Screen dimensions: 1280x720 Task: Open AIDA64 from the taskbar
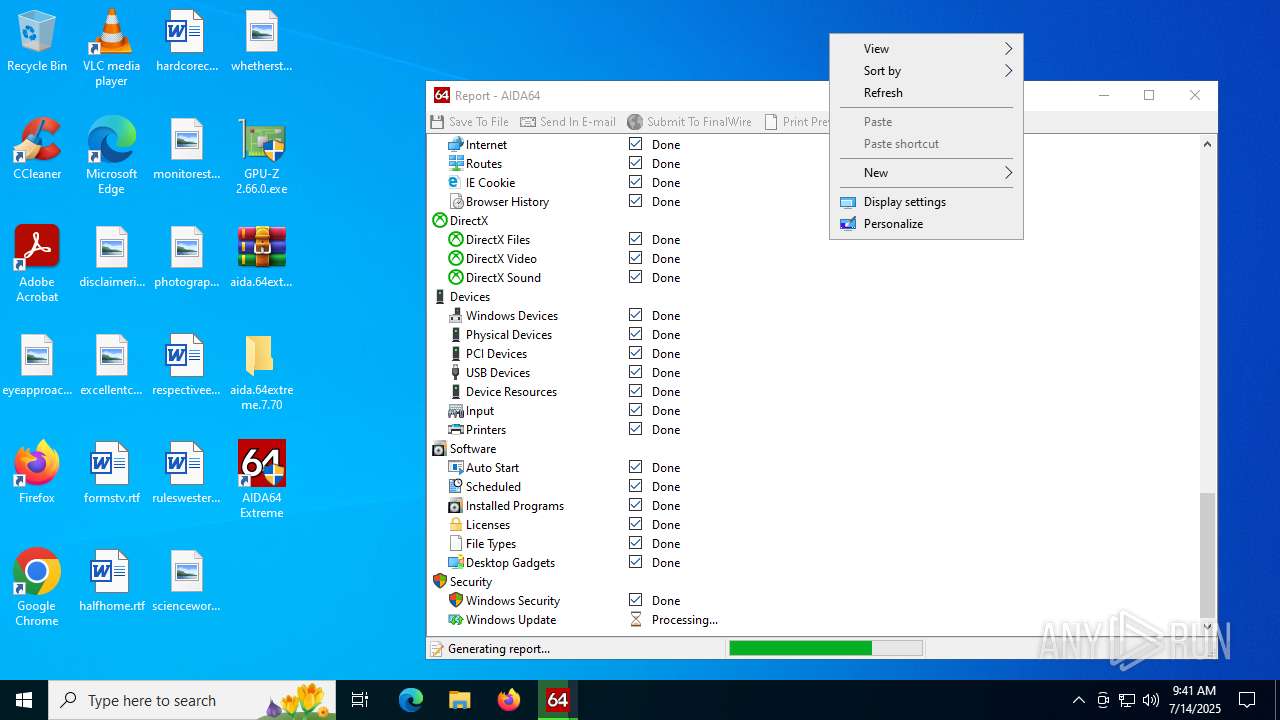[x=558, y=700]
